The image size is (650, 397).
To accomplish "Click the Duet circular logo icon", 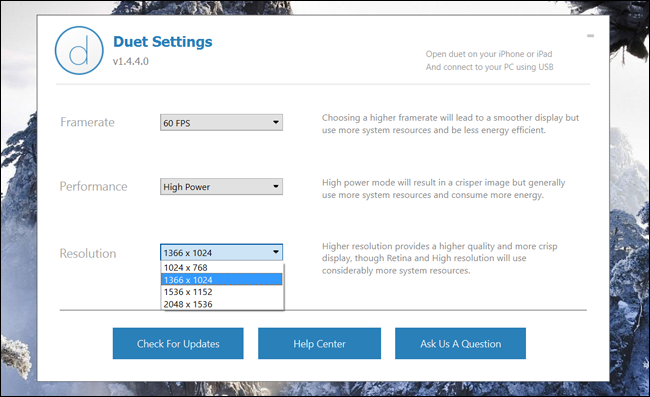I will click(x=79, y=51).
